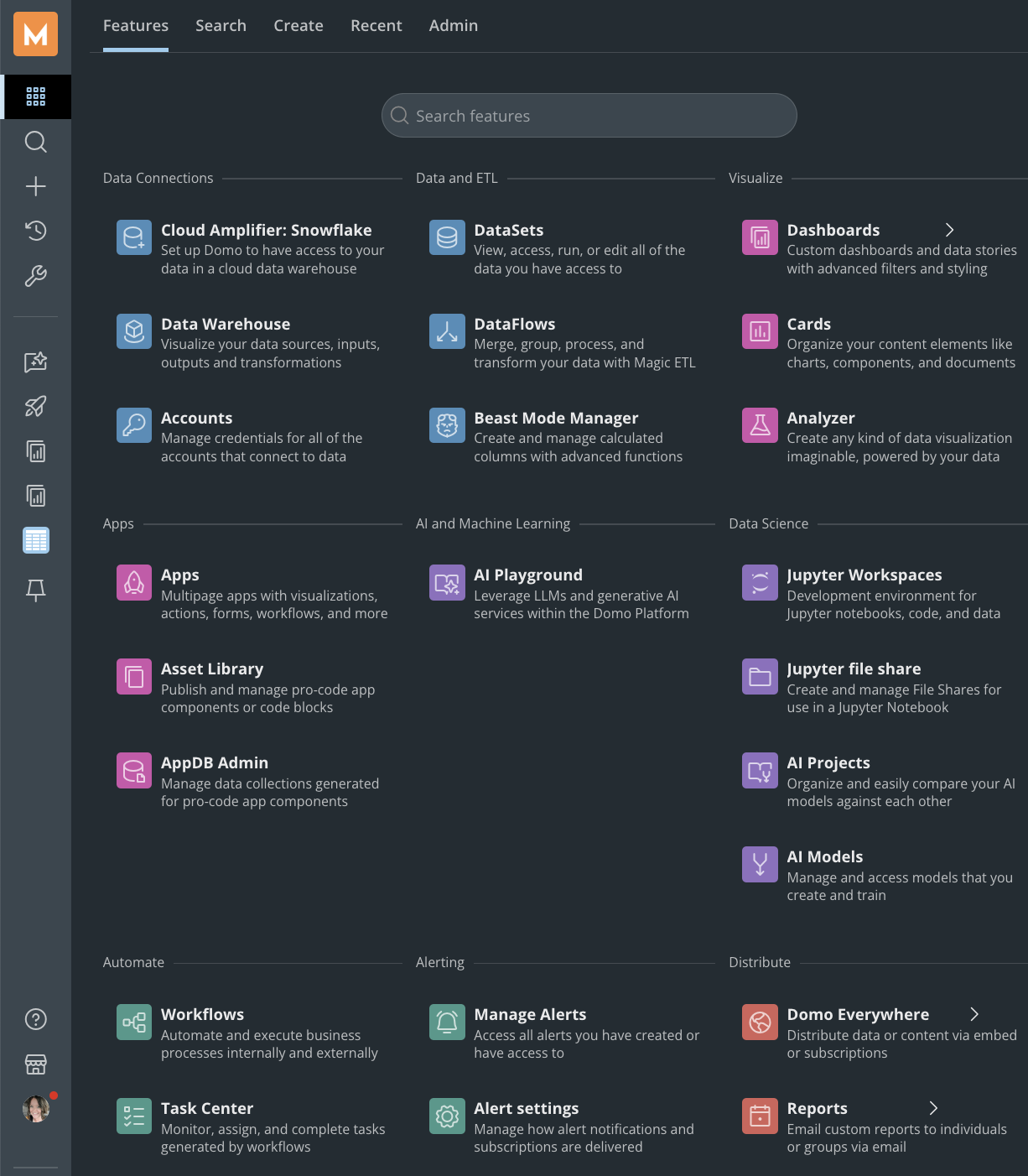Open the appstore storefront sidebar icon
The height and width of the screenshot is (1176, 1028).
(x=35, y=1064)
